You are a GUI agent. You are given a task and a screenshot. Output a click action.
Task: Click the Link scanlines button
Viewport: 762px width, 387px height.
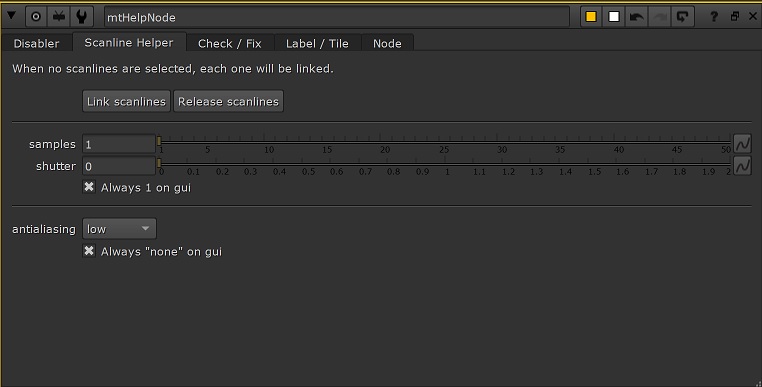[x=126, y=101]
